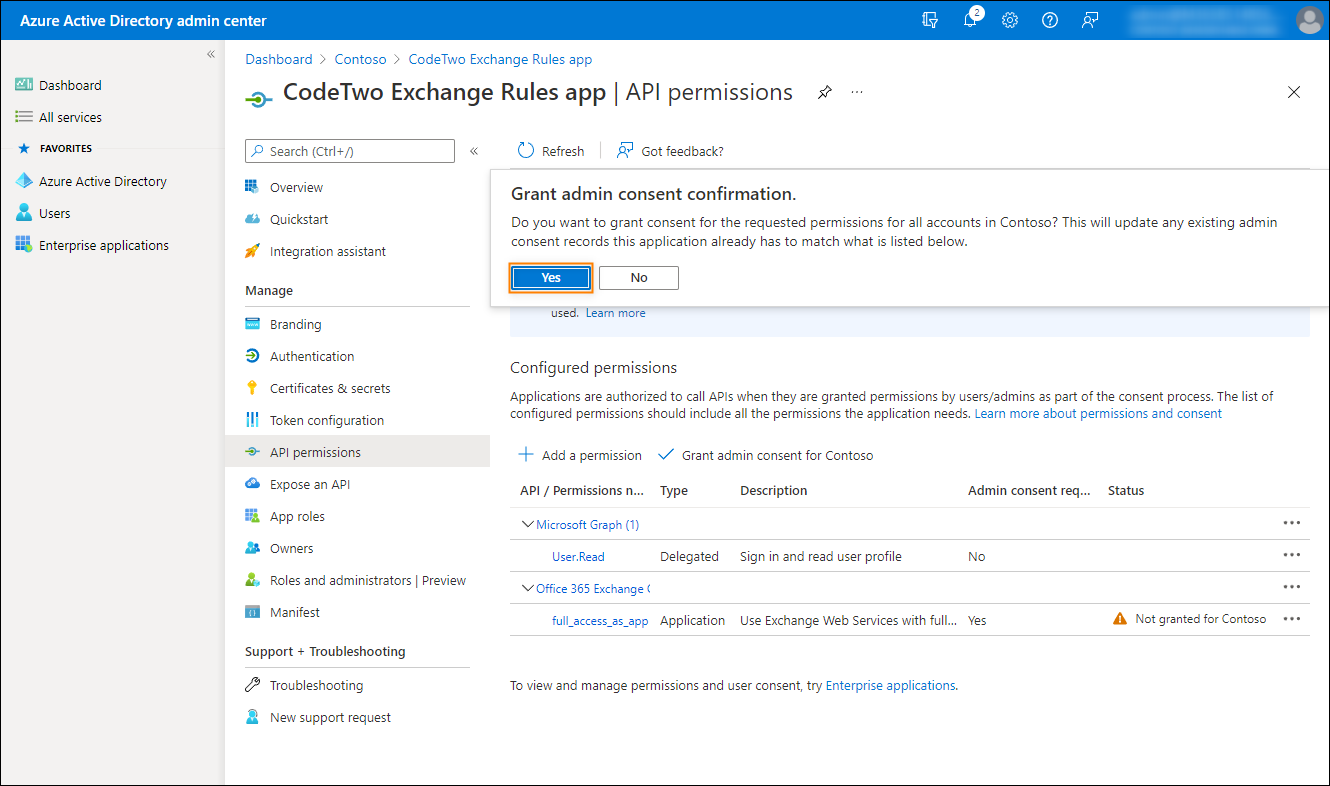Open the User.Read permission link
The width and height of the screenshot is (1330, 786).
coord(578,556)
